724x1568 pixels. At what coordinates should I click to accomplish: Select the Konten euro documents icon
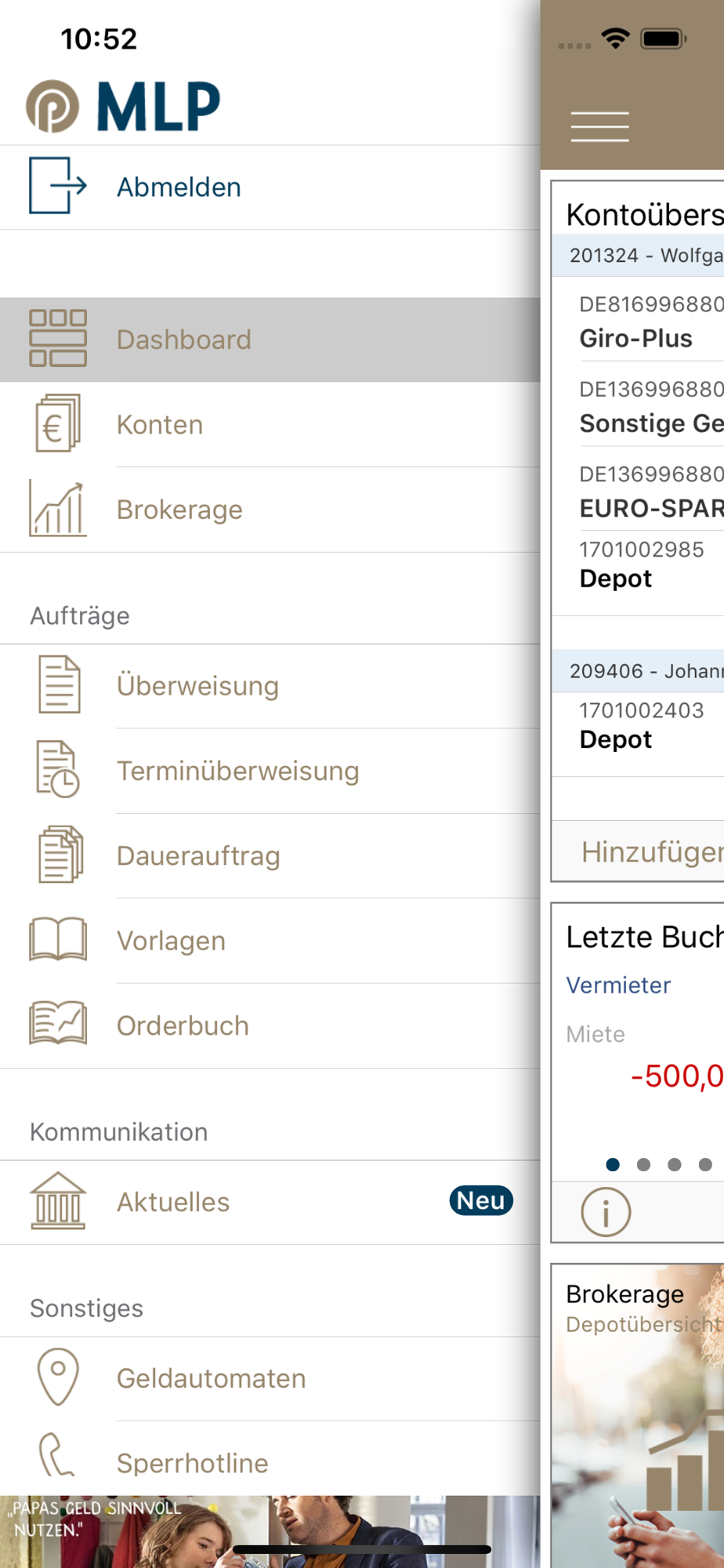[57, 423]
